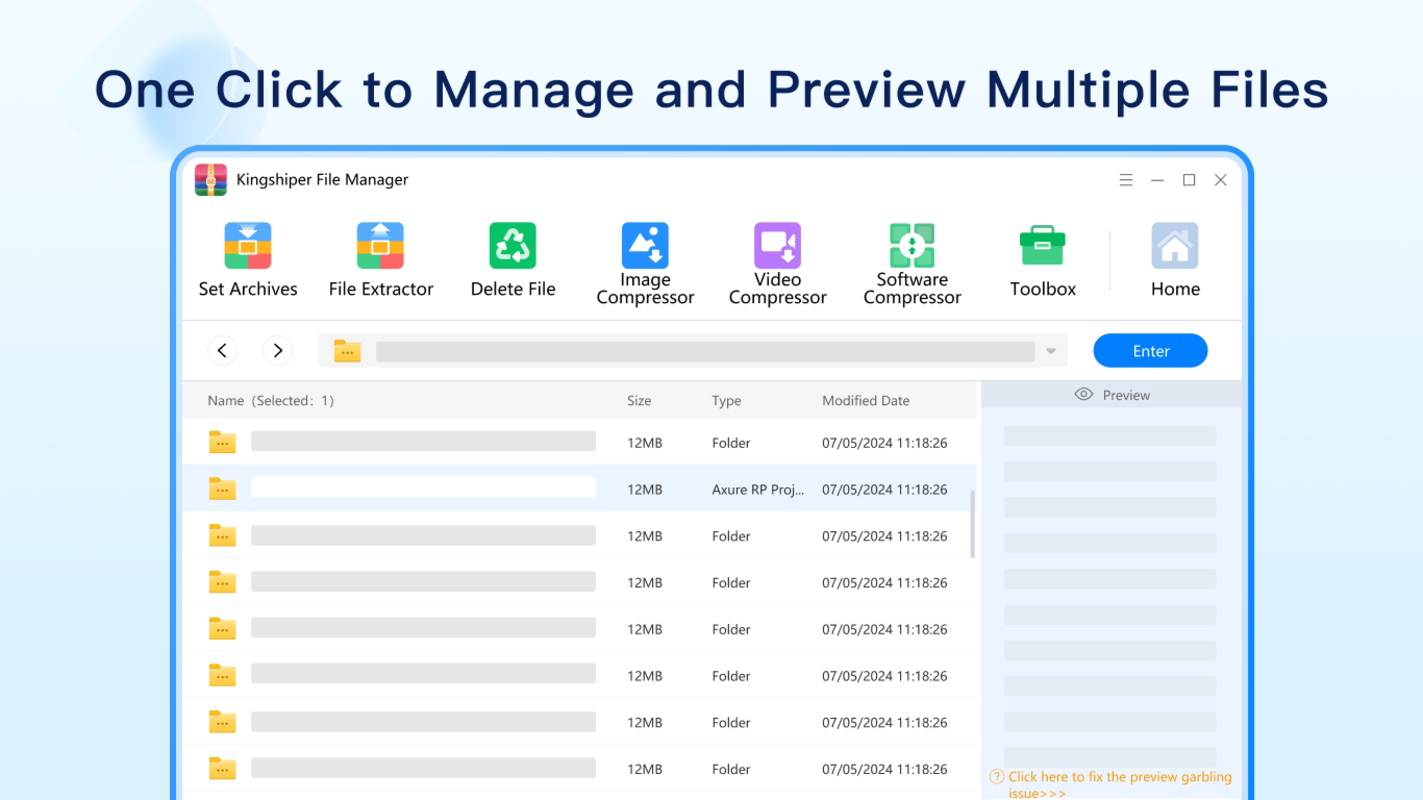Click the Enter button

coord(1151,351)
